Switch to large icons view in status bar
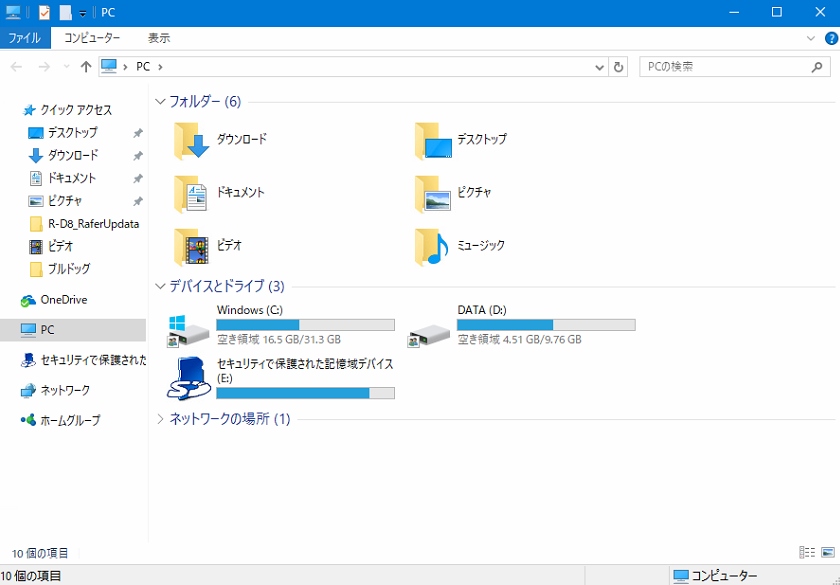 (828, 552)
